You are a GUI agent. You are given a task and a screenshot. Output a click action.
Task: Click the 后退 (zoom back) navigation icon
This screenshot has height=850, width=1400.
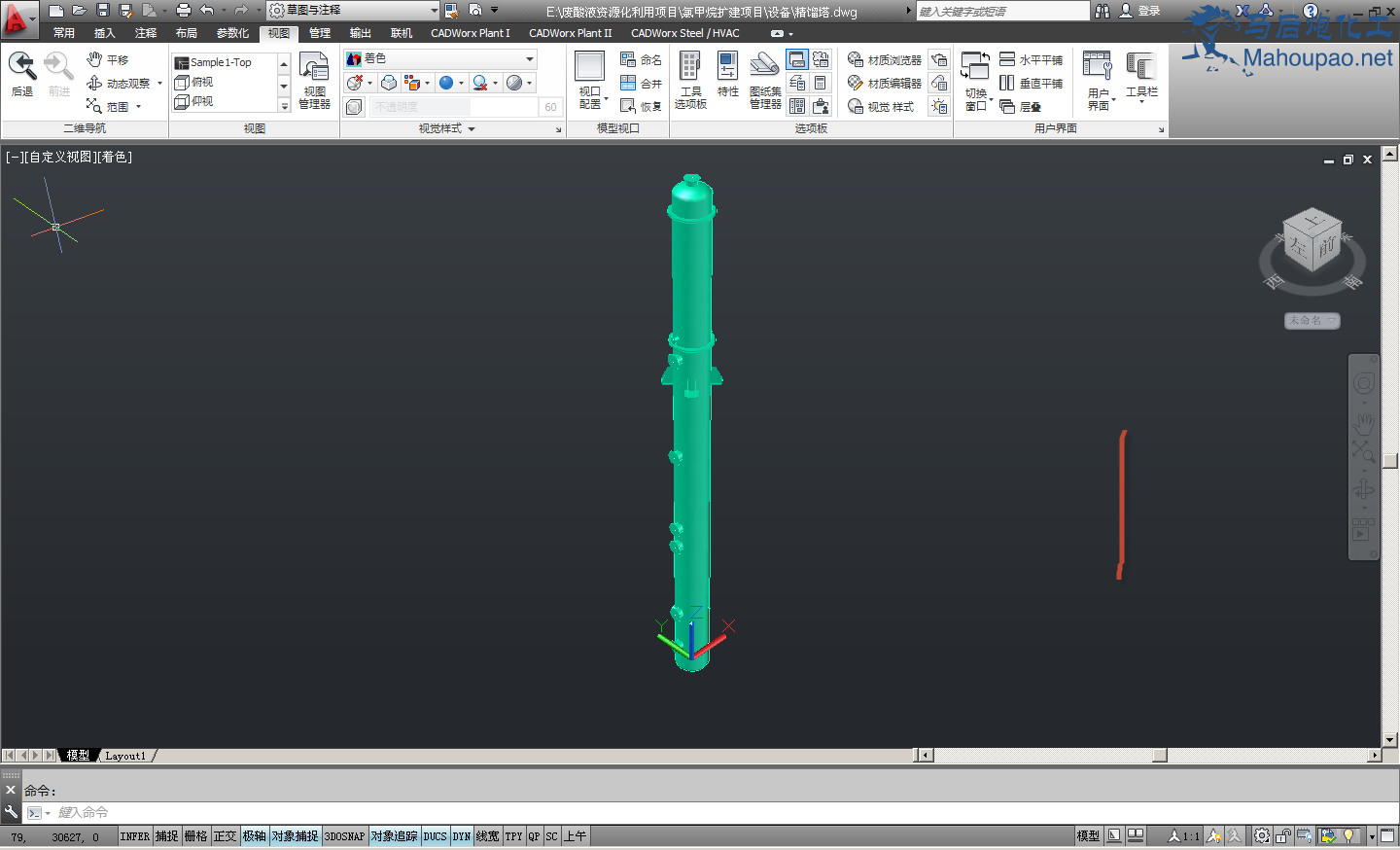pos(21,74)
